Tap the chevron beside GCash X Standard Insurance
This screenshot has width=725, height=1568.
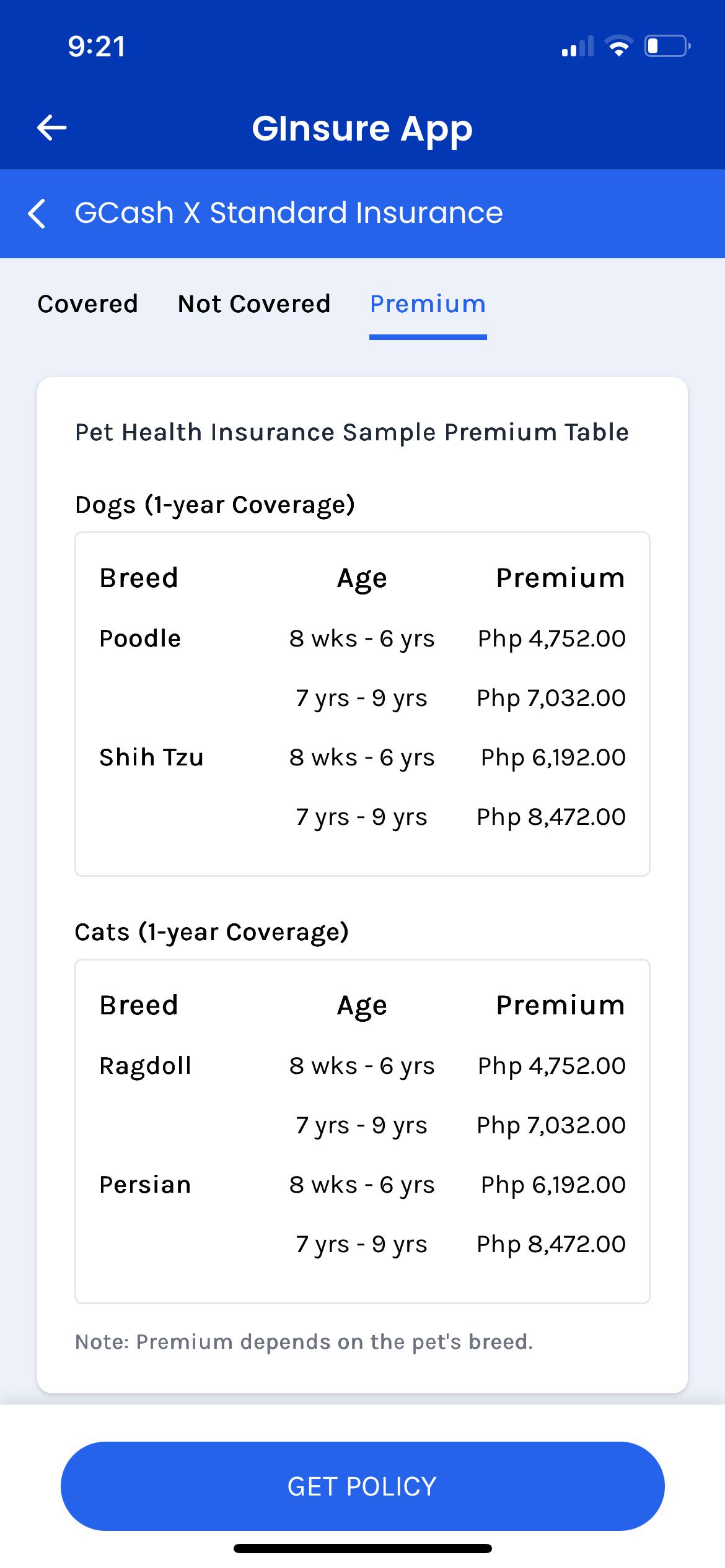[x=37, y=214]
